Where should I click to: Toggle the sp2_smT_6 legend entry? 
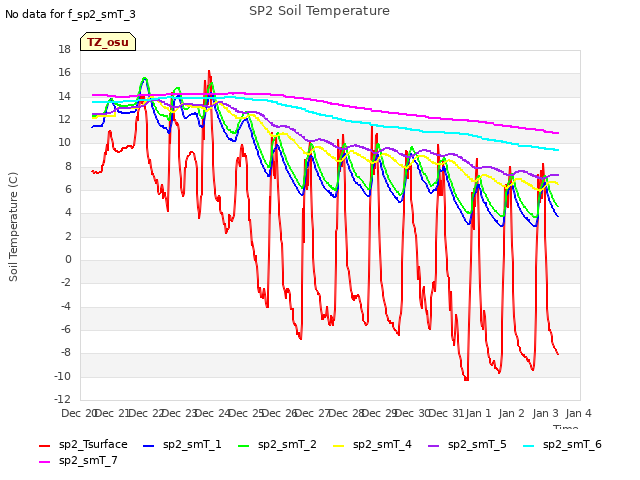pyautogui.click(x=562, y=444)
